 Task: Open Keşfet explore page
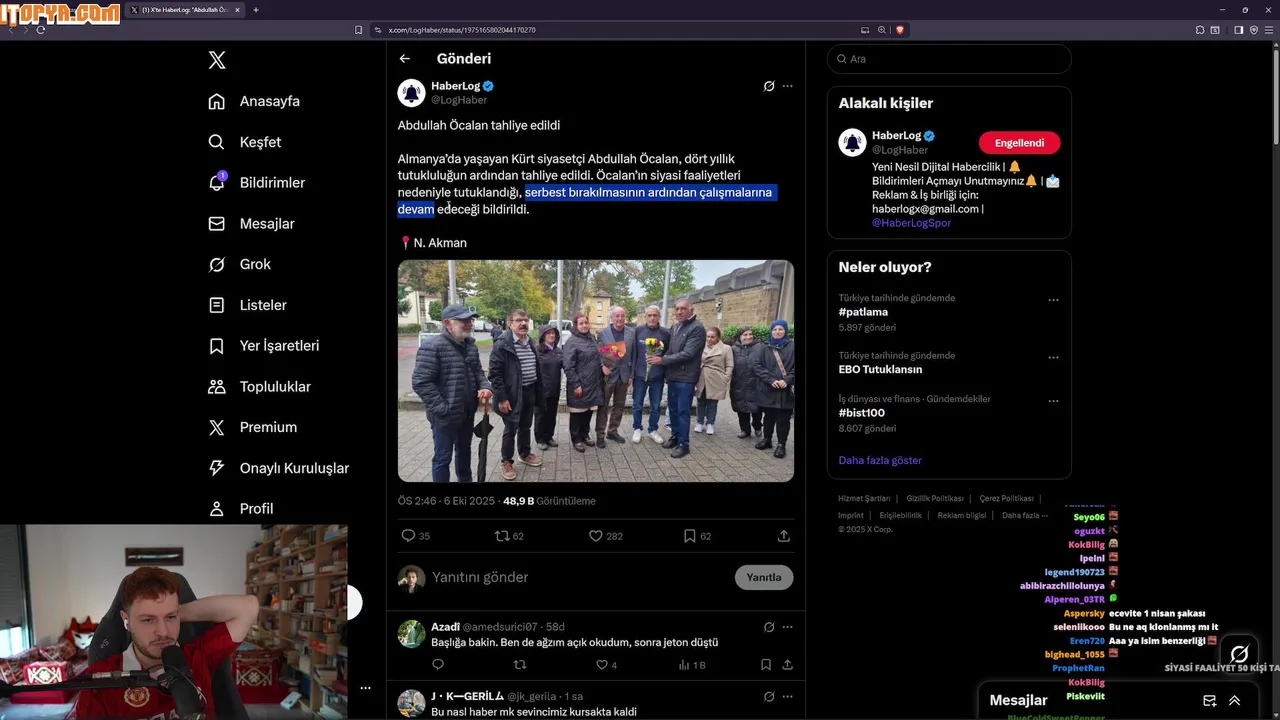[x=245, y=142]
